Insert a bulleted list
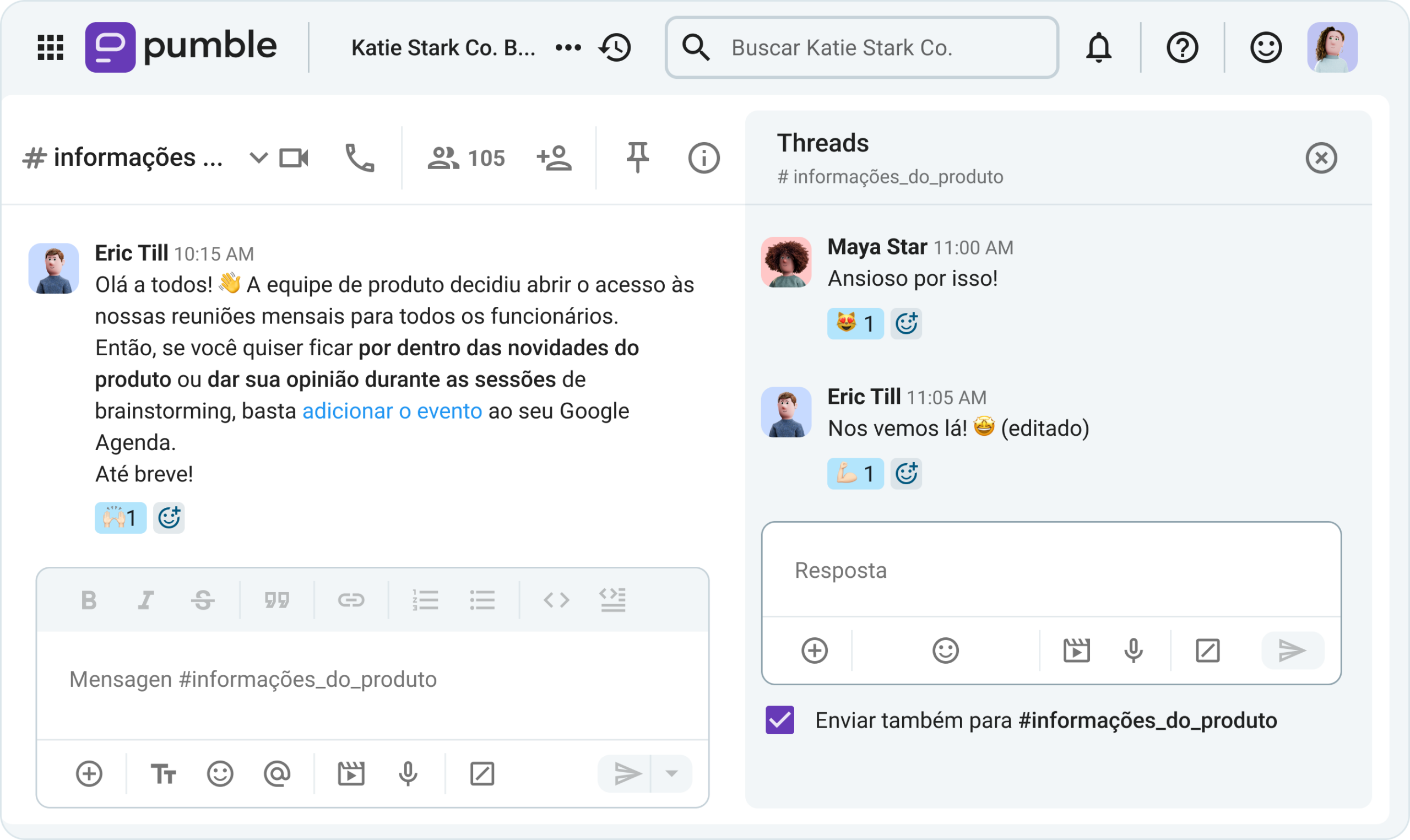The width and height of the screenshot is (1410, 840). (x=482, y=600)
